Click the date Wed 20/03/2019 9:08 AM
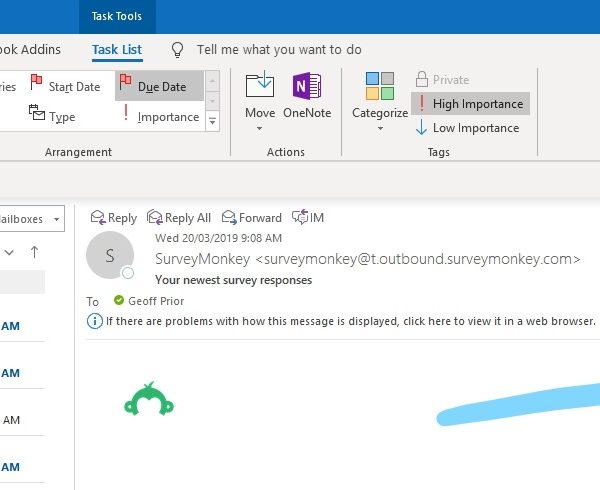 coord(218,238)
